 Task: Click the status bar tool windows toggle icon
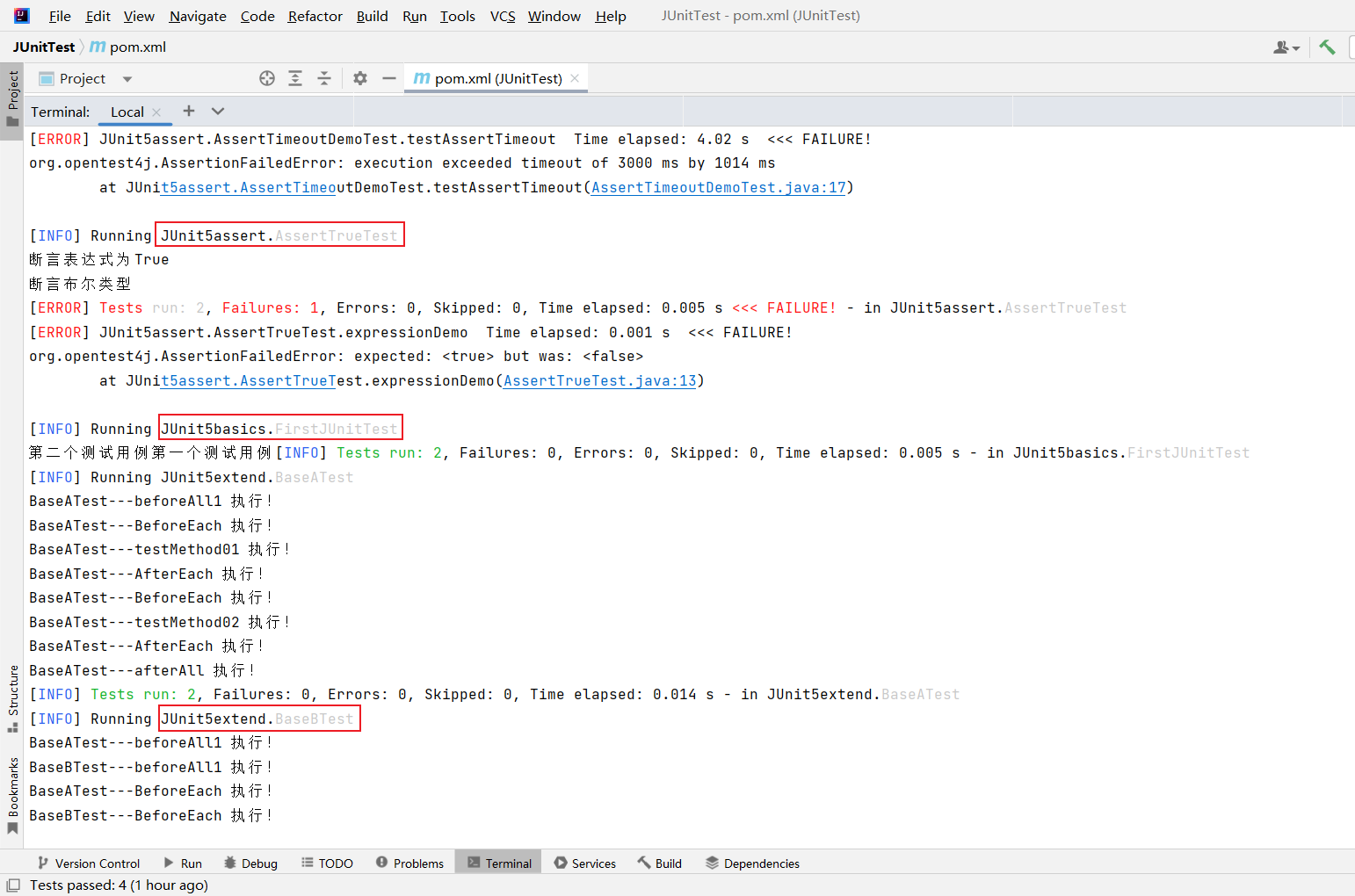click(13, 885)
